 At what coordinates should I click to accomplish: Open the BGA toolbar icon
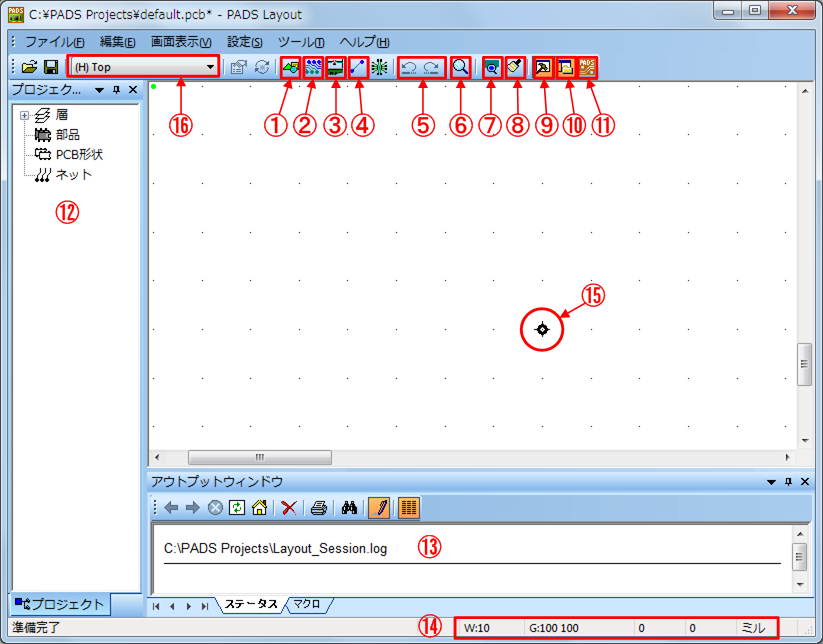pos(379,67)
